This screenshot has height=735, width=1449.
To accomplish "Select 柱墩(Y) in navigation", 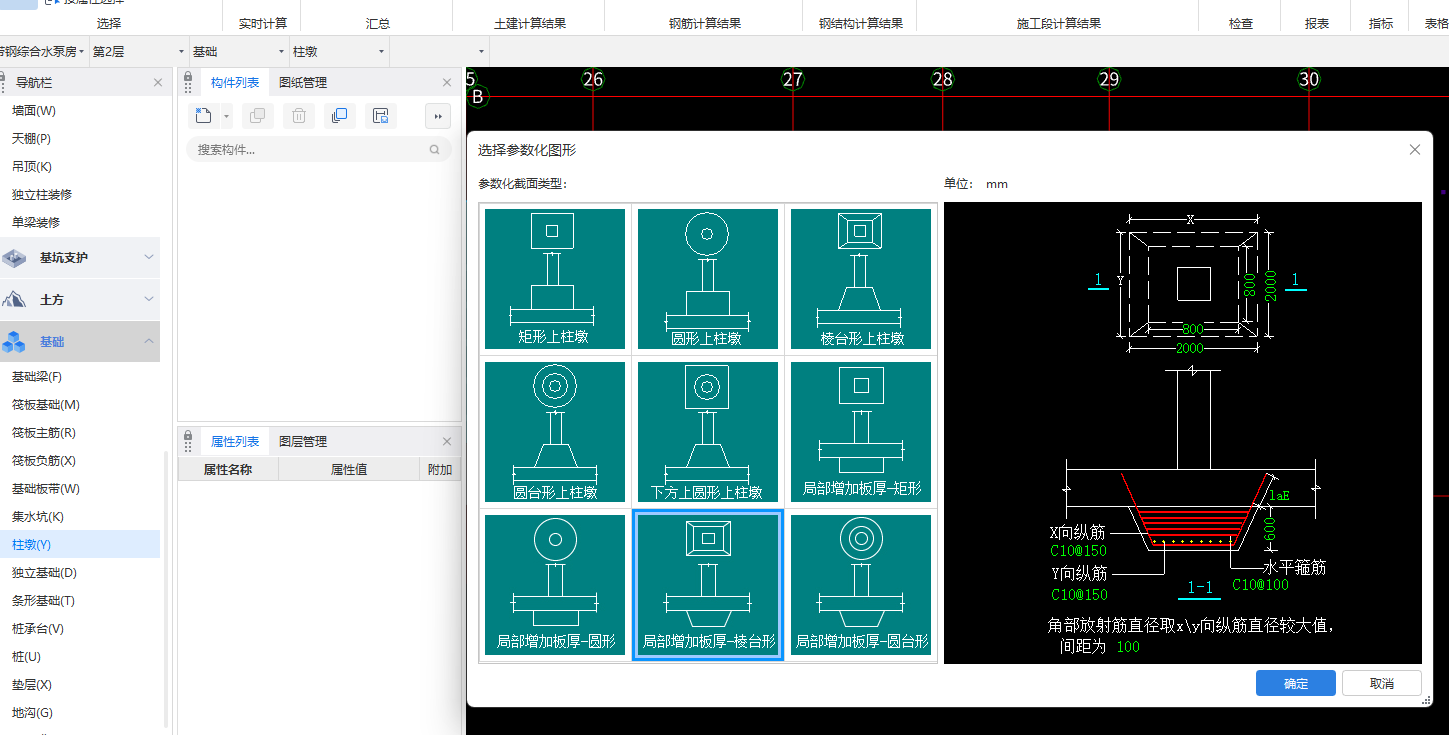I will pyautogui.click(x=80, y=544).
